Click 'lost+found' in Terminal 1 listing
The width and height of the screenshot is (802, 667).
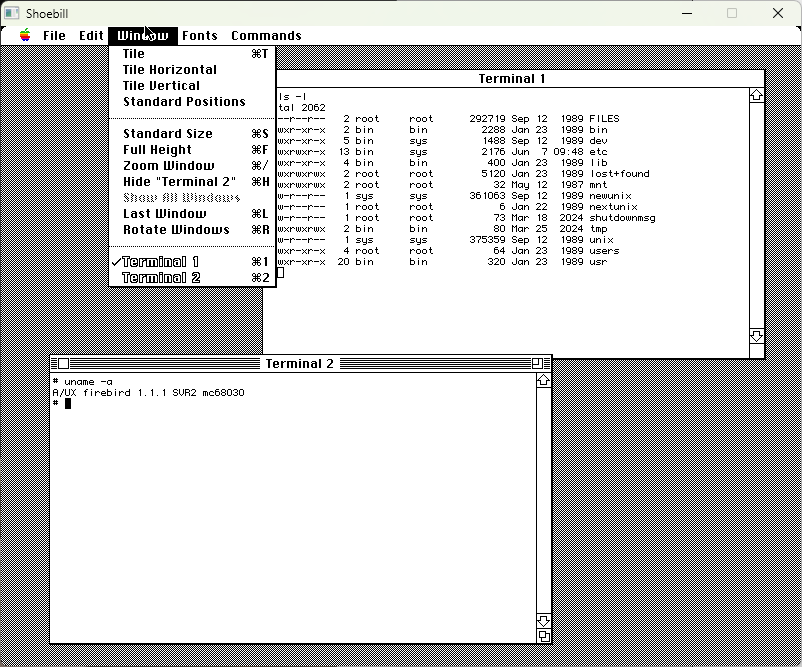(x=619, y=174)
